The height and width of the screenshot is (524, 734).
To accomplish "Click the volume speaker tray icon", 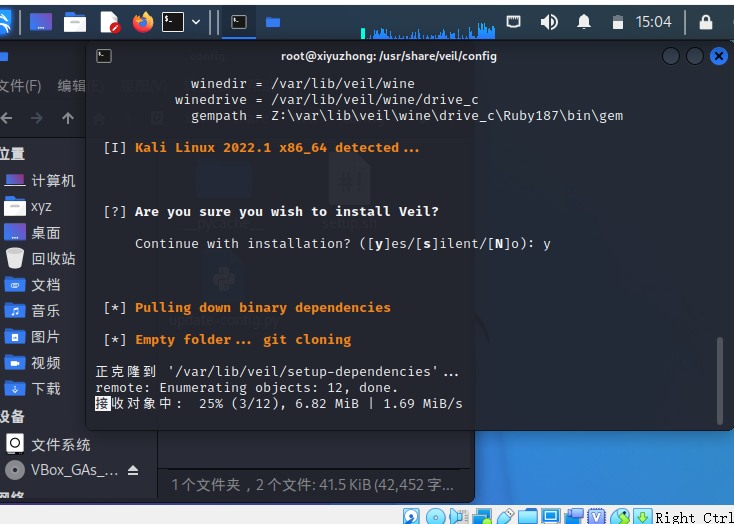I will (549, 22).
